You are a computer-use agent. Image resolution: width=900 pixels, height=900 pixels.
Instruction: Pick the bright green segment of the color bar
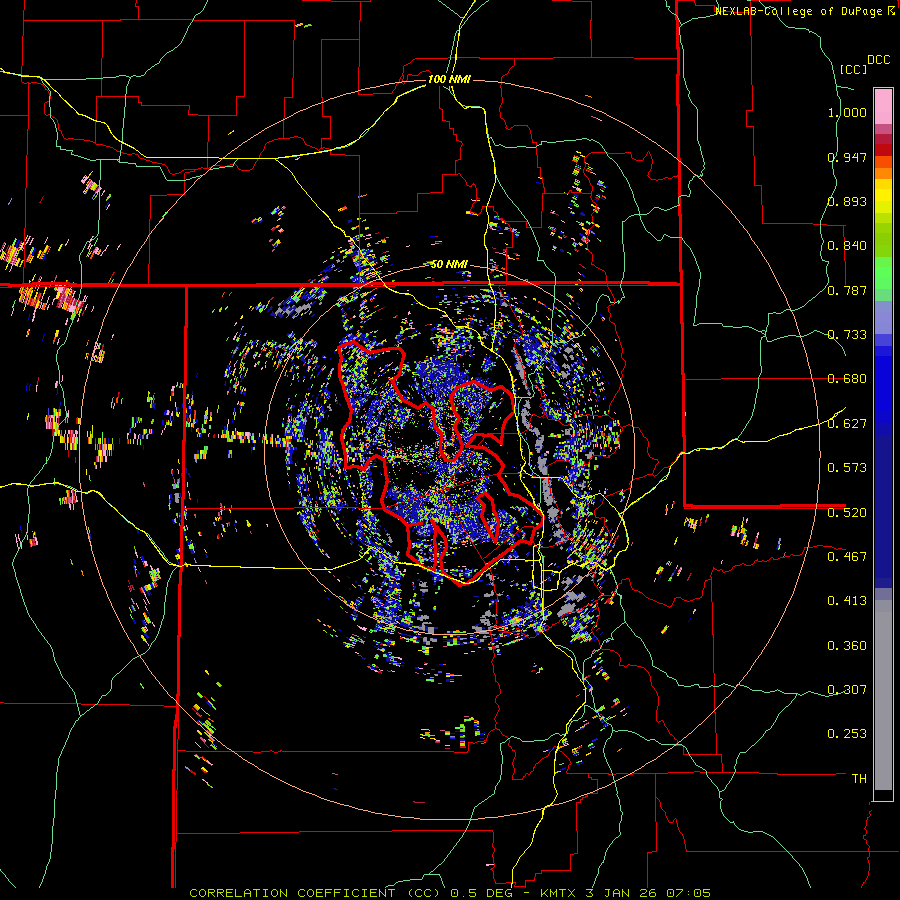point(883,273)
